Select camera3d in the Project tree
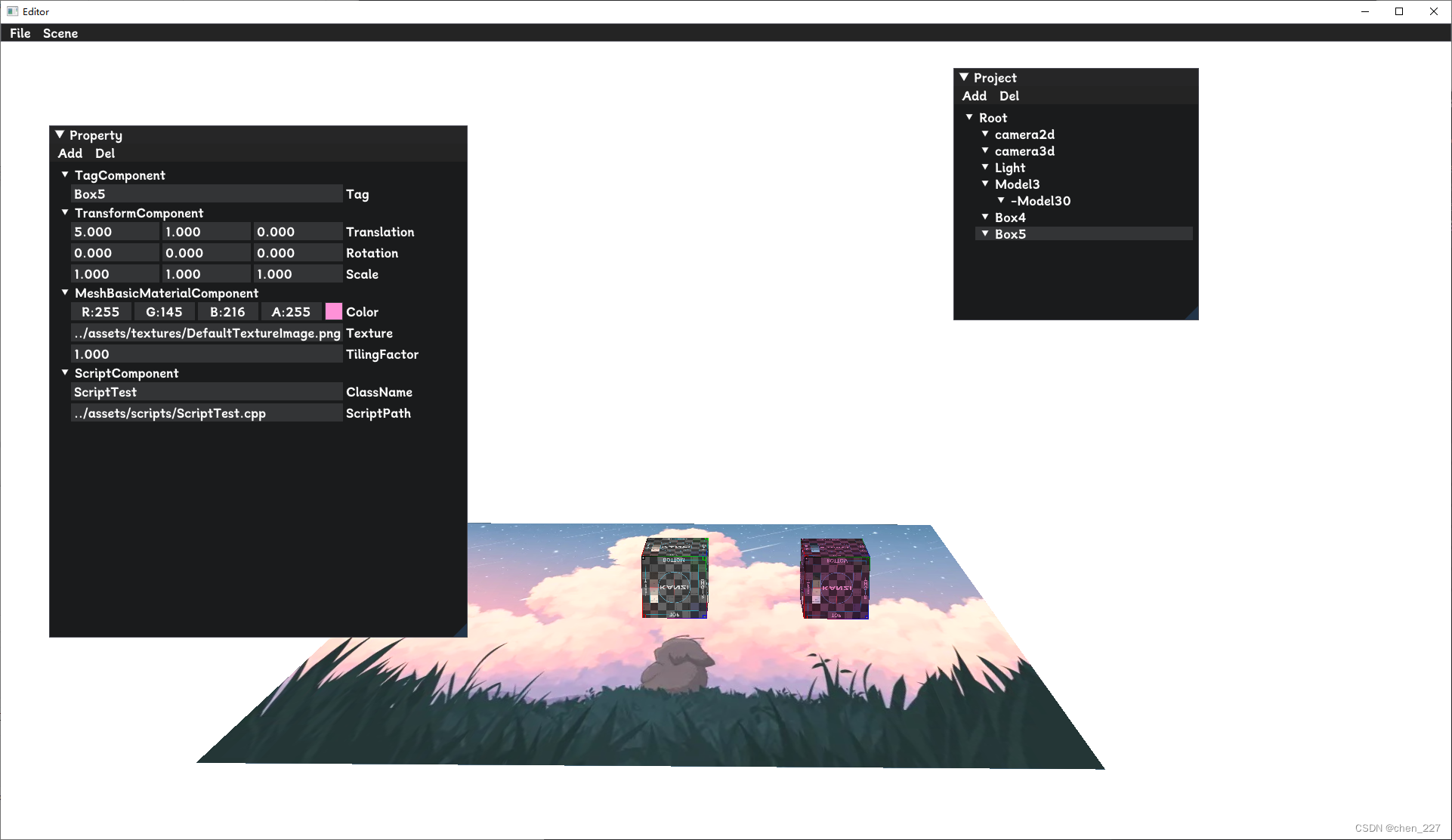 click(x=1024, y=151)
